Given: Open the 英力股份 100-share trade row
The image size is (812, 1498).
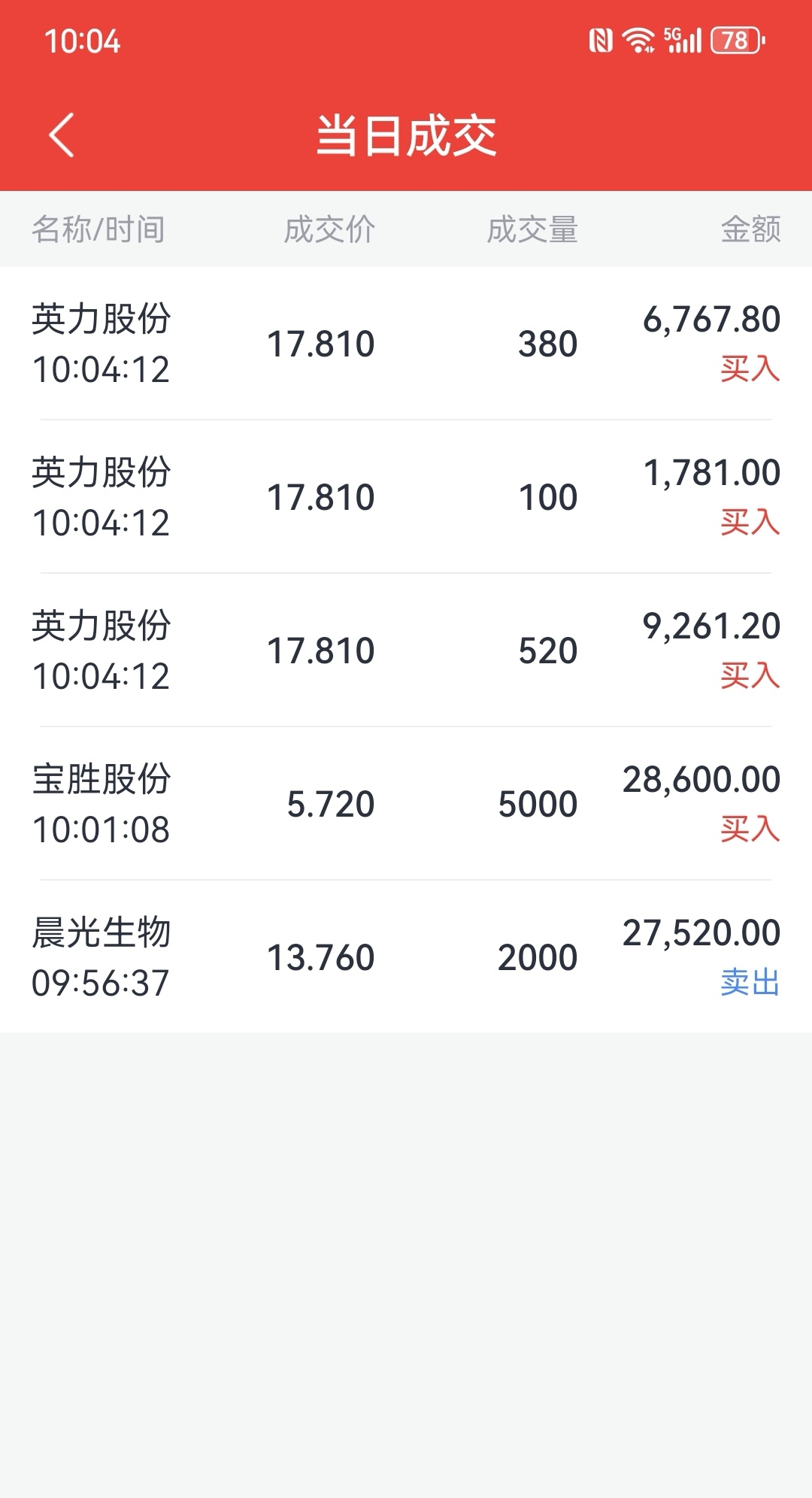Looking at the screenshot, I should [x=406, y=497].
